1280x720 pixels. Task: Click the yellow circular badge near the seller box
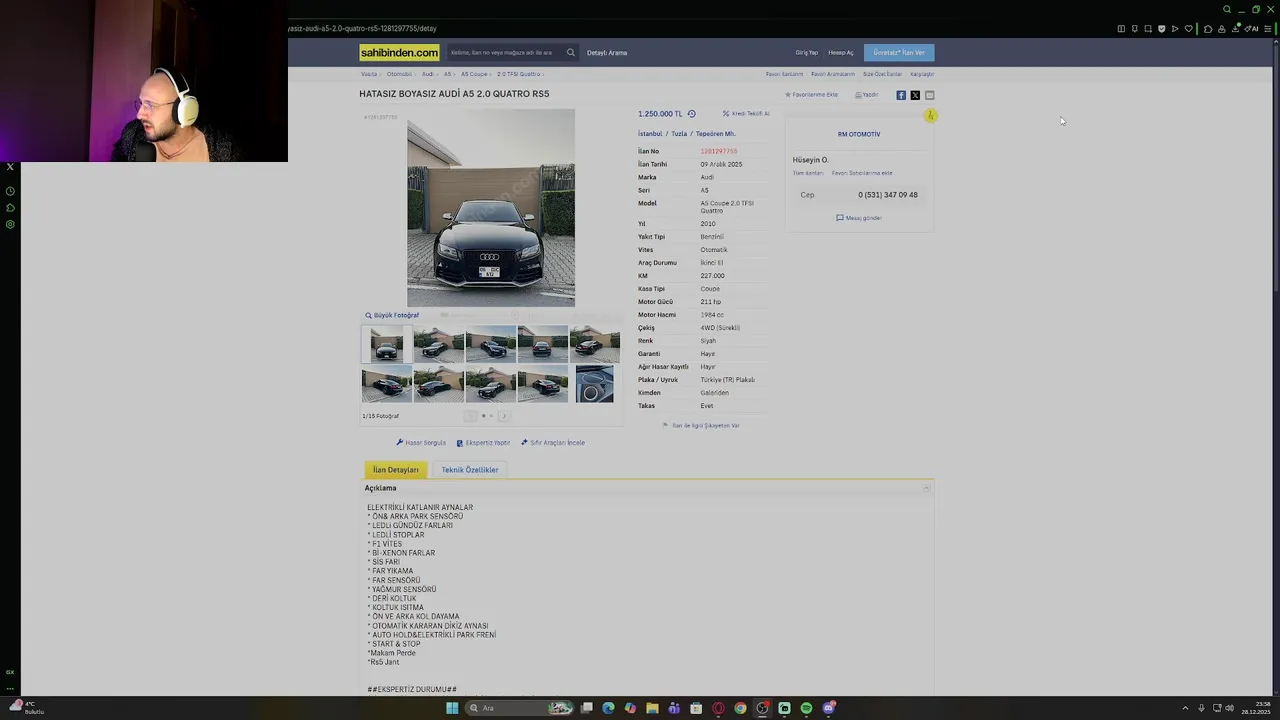(x=930, y=116)
